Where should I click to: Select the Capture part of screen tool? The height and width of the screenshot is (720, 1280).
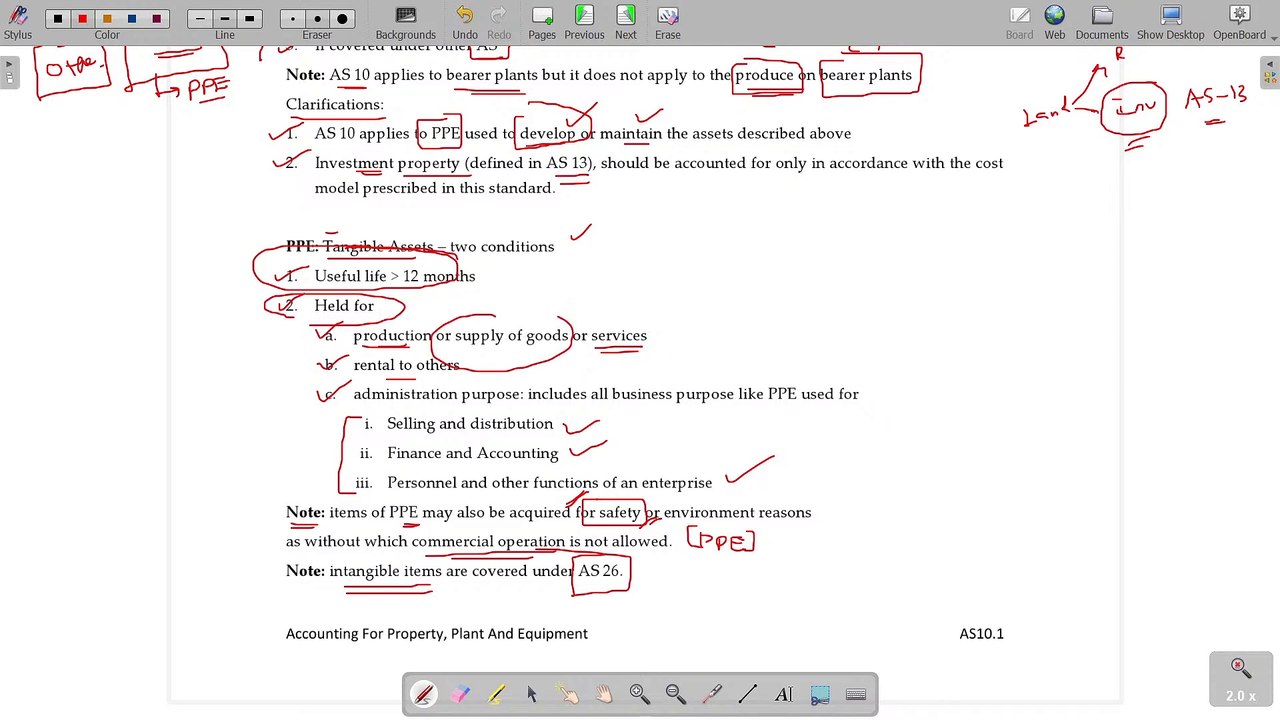tap(820, 694)
